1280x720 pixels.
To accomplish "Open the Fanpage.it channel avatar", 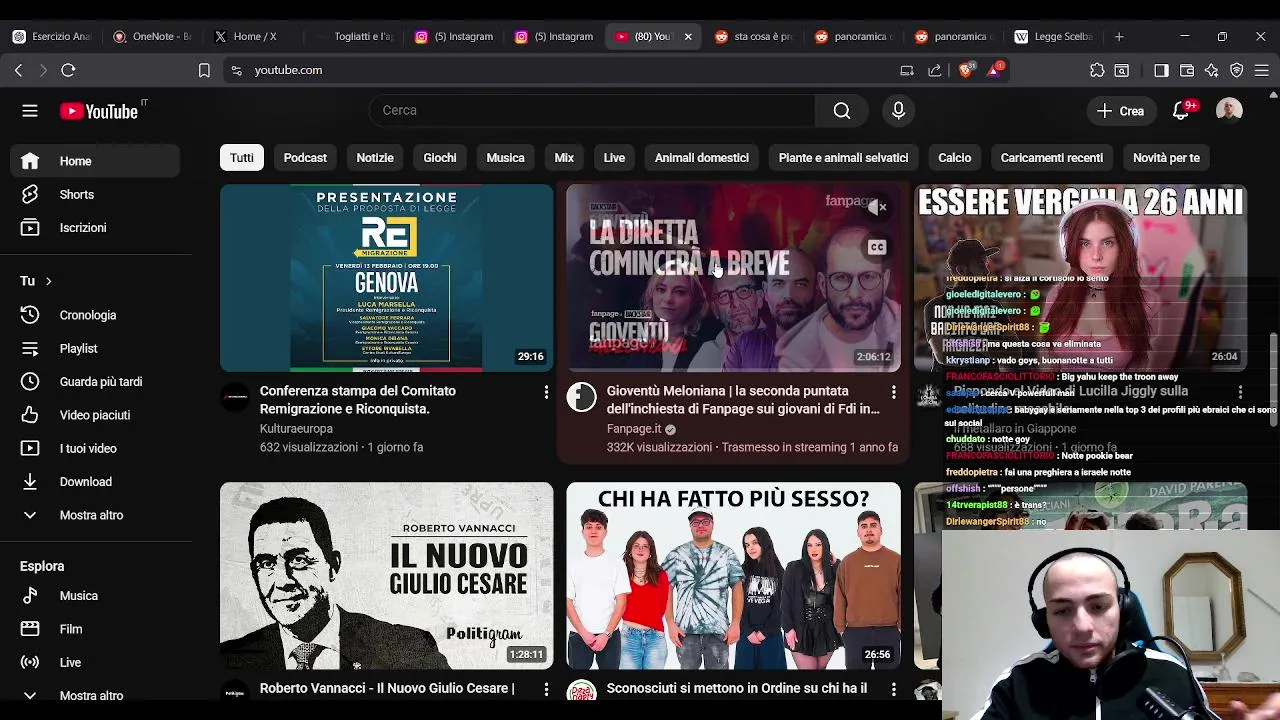I will [x=581, y=397].
